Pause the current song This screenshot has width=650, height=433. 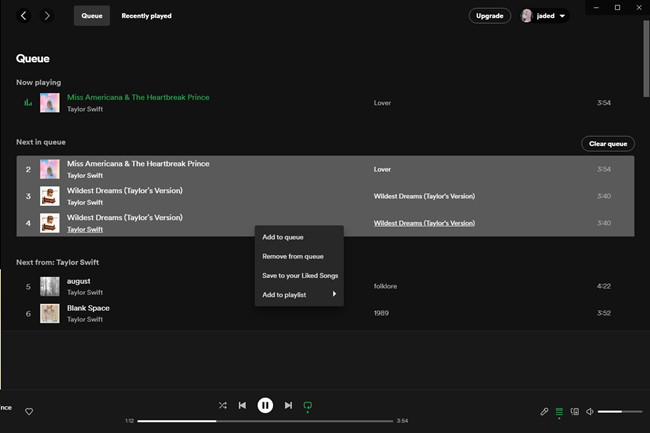265,405
